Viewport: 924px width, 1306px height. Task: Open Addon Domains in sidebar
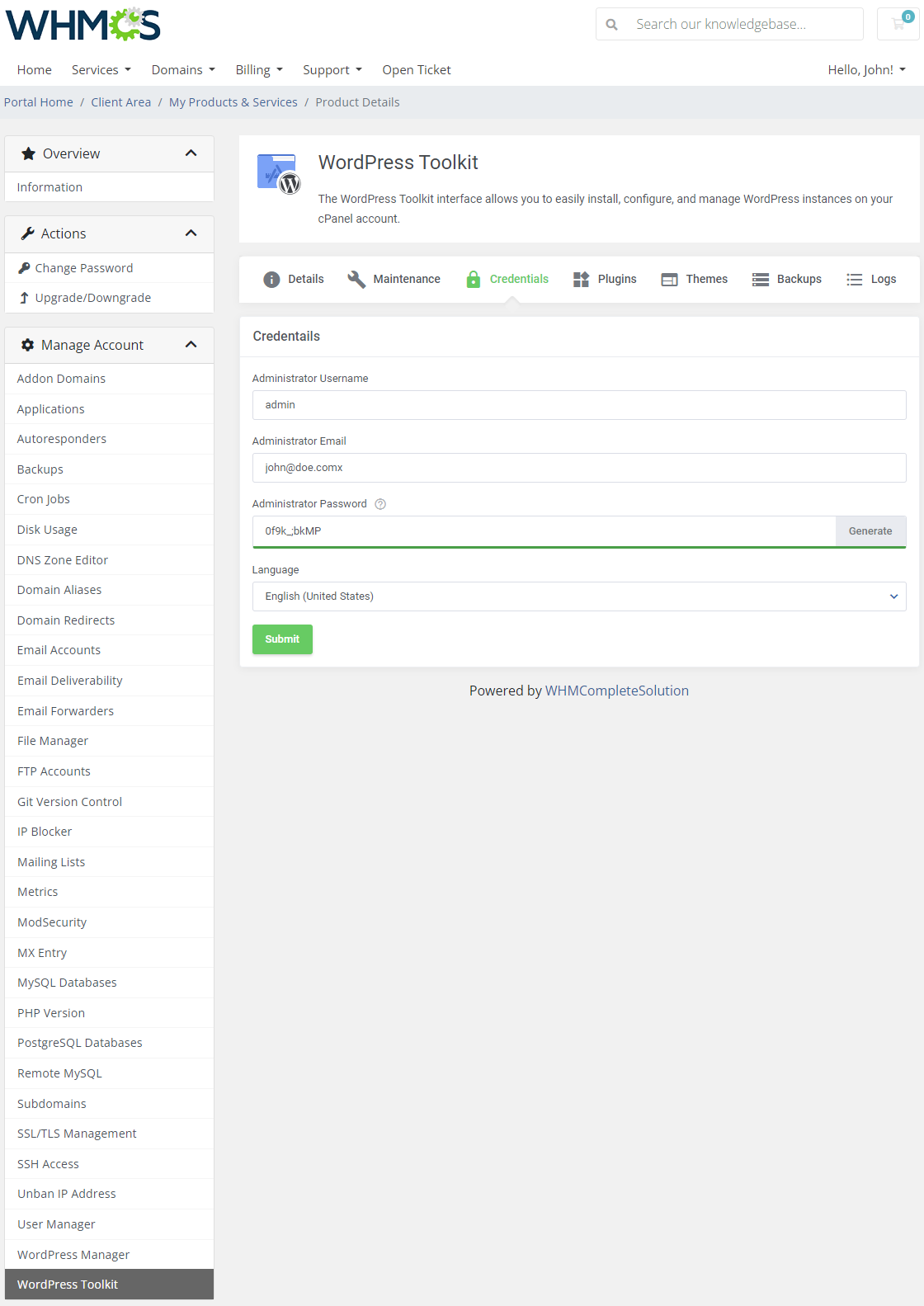(109, 379)
